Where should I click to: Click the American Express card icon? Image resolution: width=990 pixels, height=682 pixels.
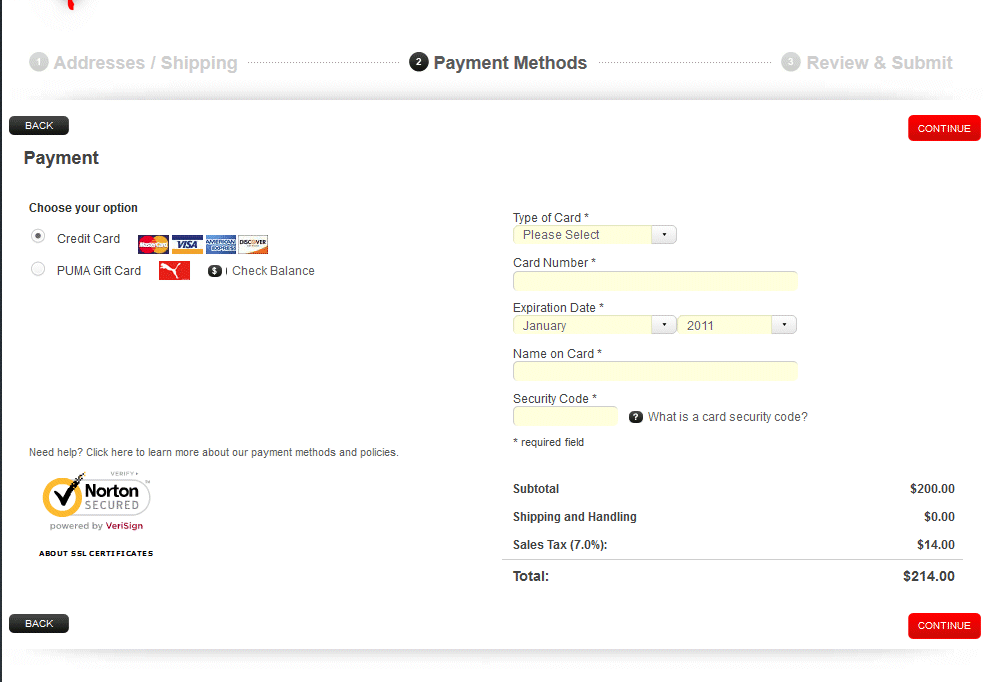click(x=221, y=245)
